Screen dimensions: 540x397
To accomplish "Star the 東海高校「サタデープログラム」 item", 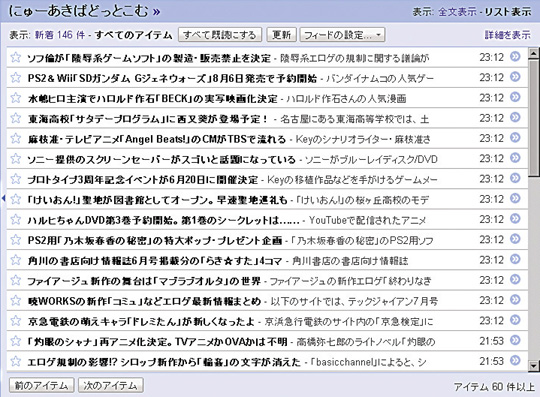I will 15,118.
